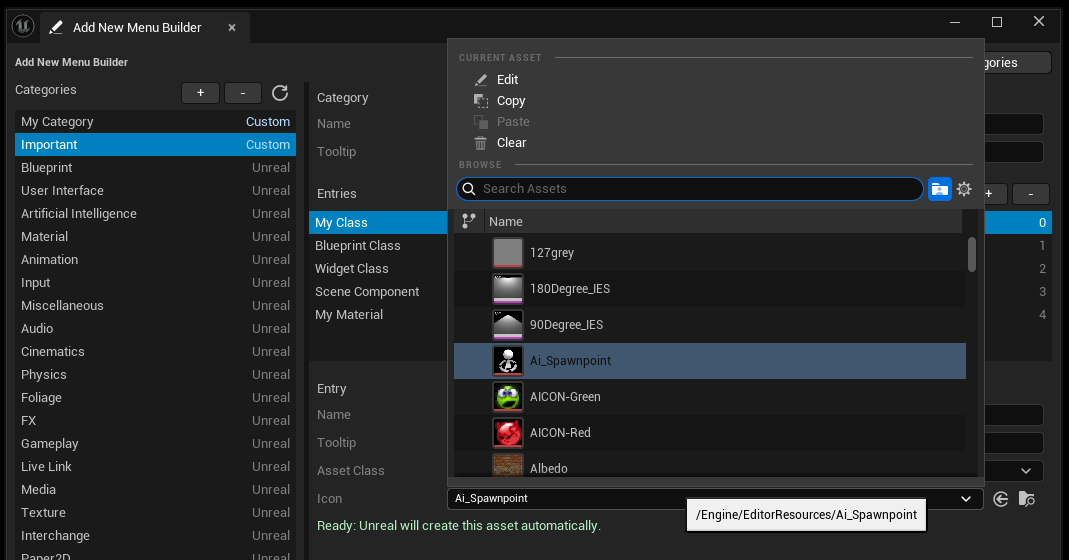
Task: Remove entry with minus button
Action: pos(1031,194)
